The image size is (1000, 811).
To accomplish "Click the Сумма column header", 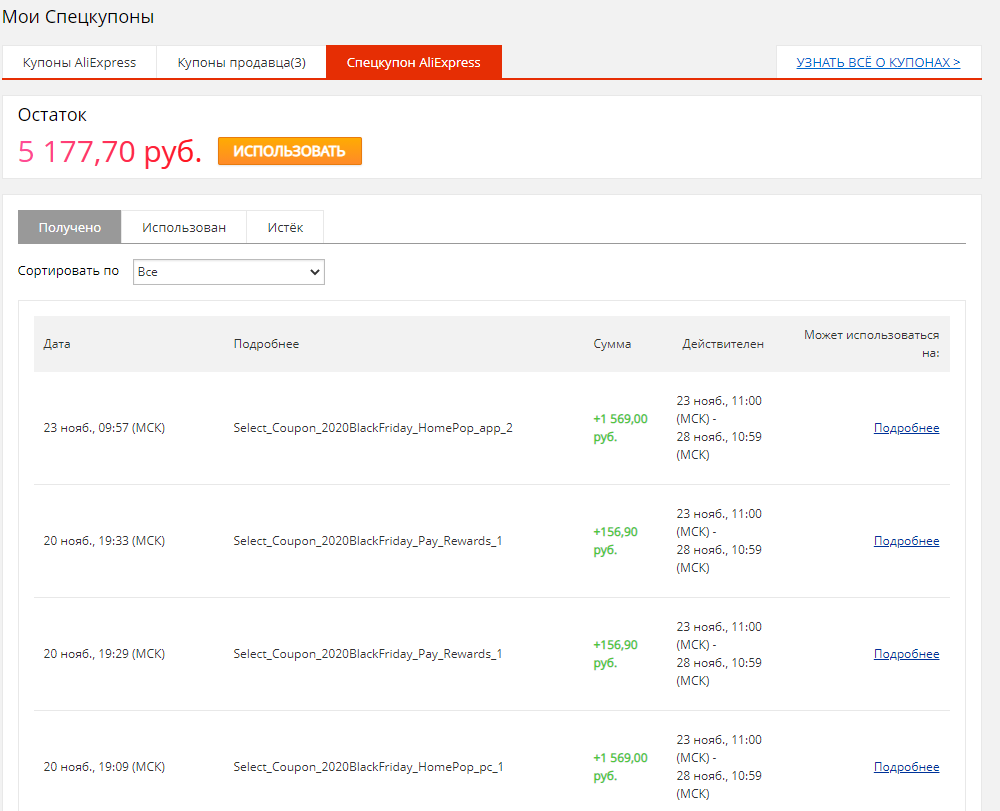I will pyautogui.click(x=612, y=344).
